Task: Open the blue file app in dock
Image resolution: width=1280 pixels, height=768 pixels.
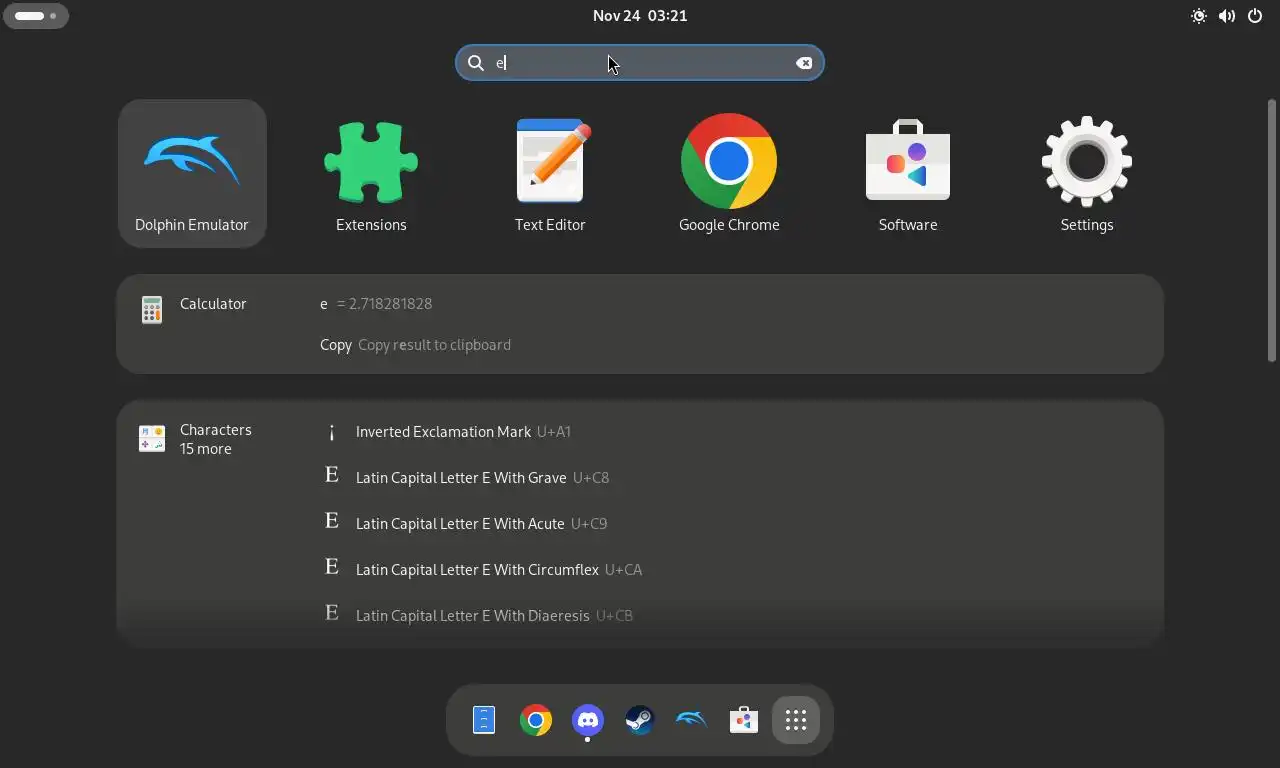Action: point(484,720)
